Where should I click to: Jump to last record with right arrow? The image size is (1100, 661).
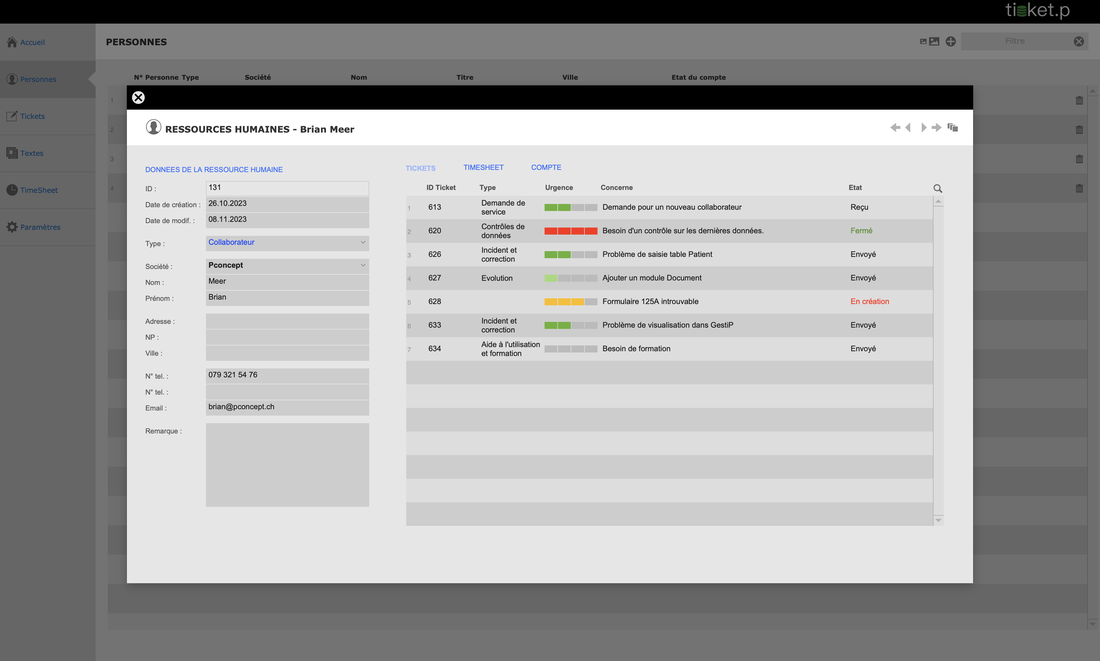[937, 128]
